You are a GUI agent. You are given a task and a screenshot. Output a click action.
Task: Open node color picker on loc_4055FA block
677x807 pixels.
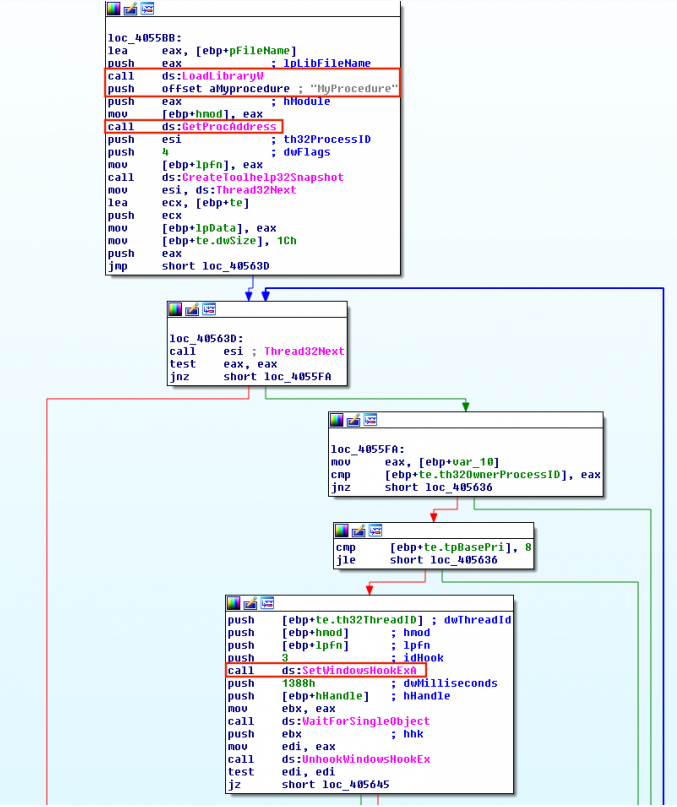pos(336,420)
